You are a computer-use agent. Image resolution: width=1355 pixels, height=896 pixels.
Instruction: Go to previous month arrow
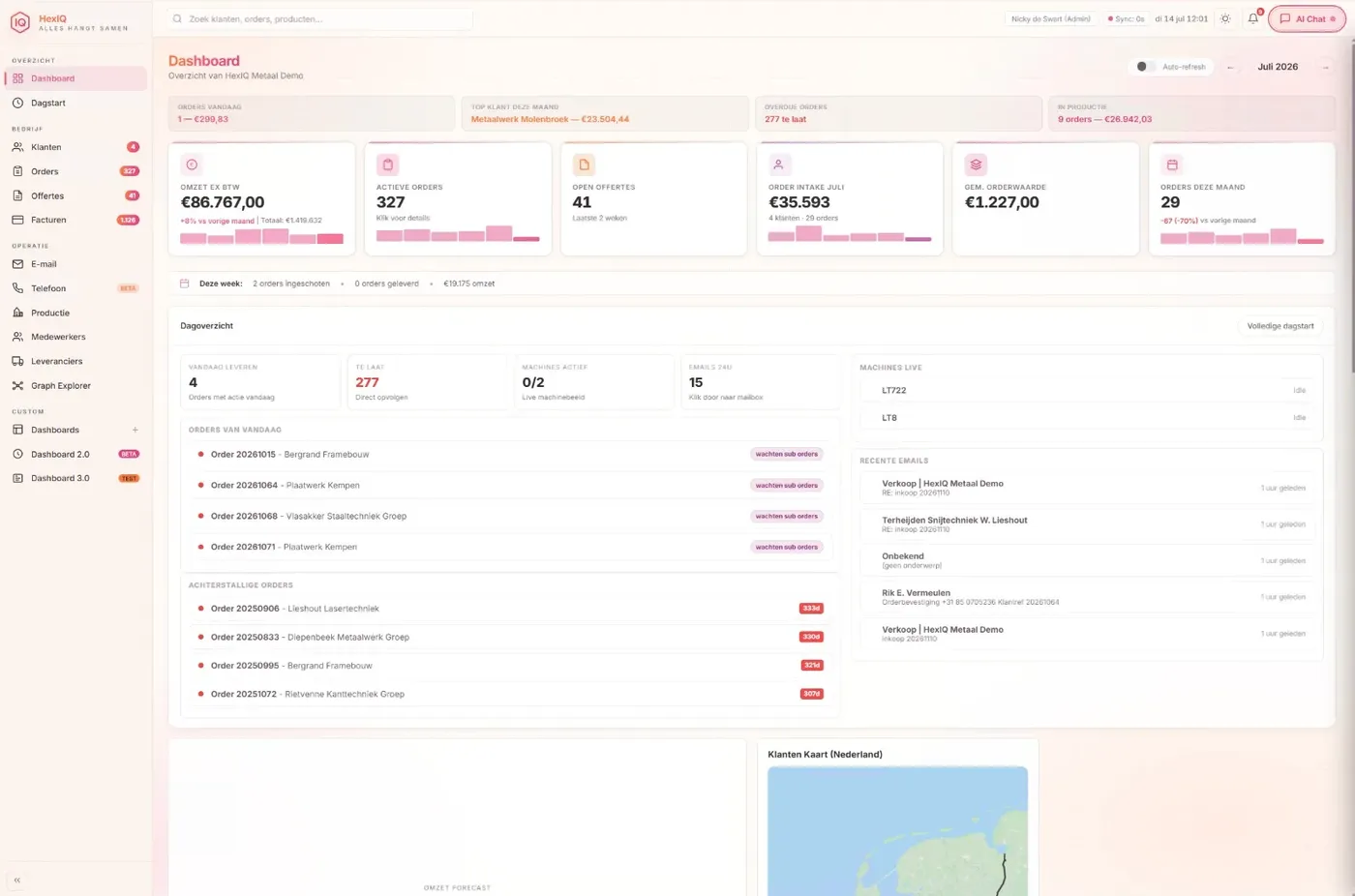1230,67
